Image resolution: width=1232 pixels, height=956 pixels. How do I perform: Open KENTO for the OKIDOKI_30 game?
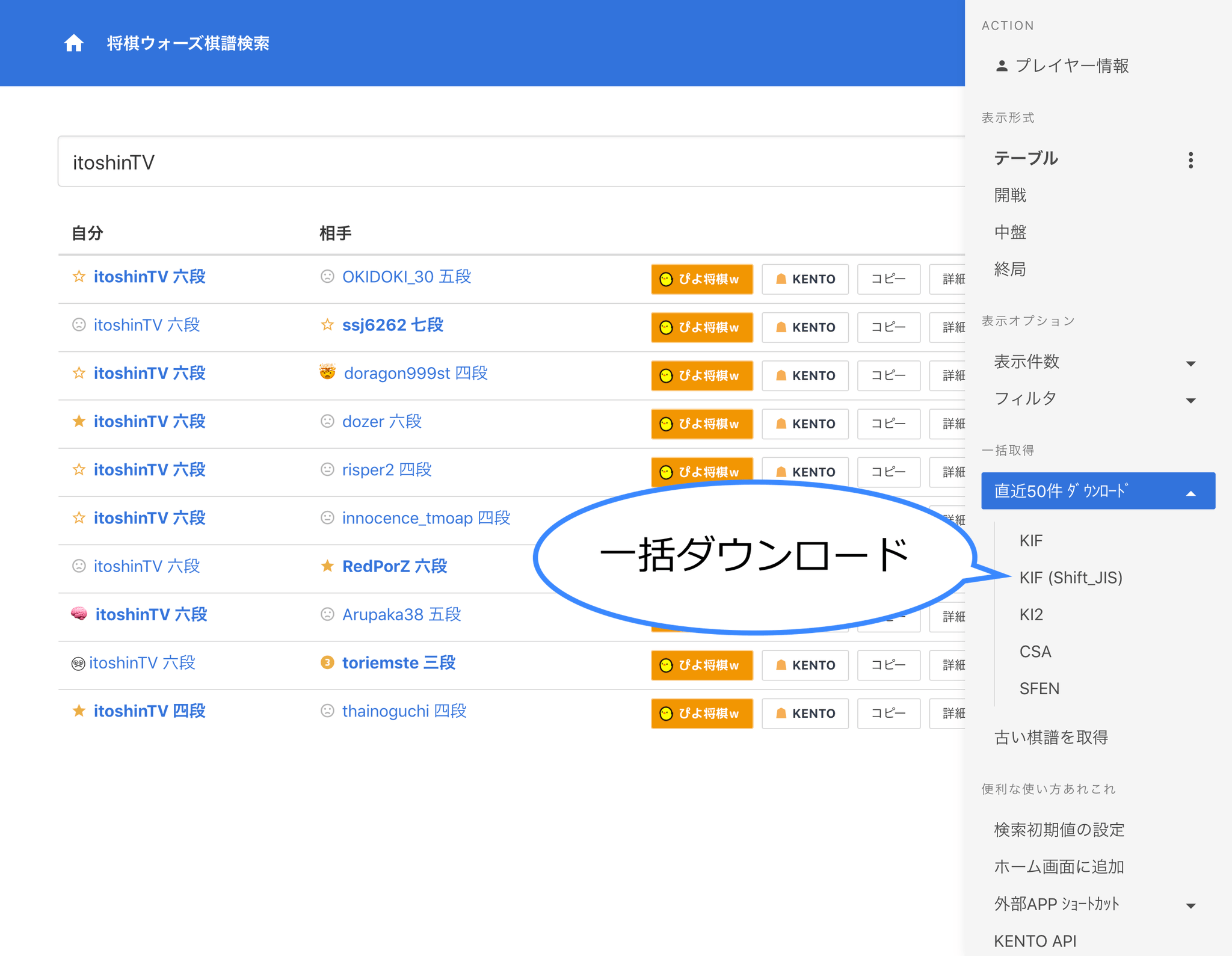[x=805, y=279]
